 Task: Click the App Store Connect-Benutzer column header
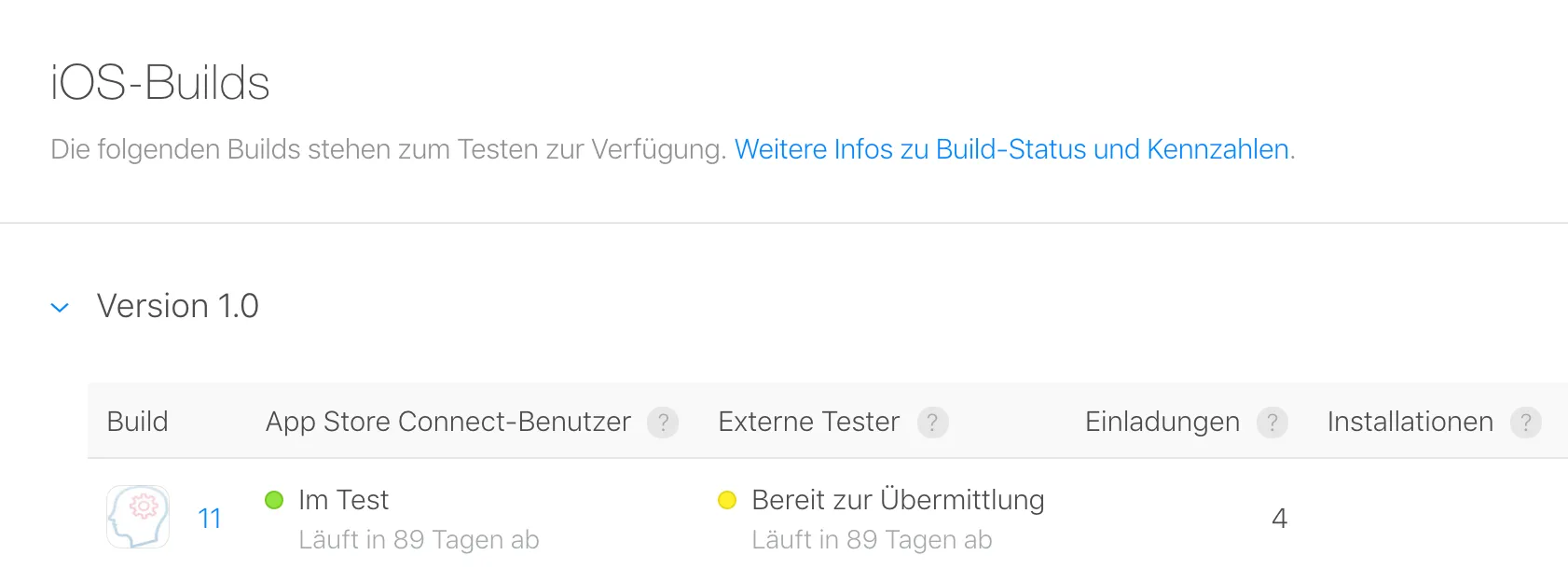(448, 422)
